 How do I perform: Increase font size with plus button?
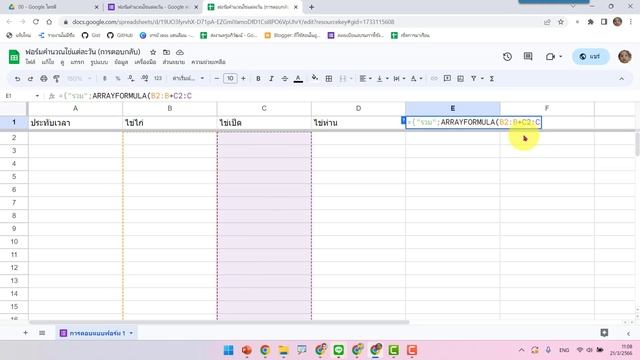pos(243,78)
